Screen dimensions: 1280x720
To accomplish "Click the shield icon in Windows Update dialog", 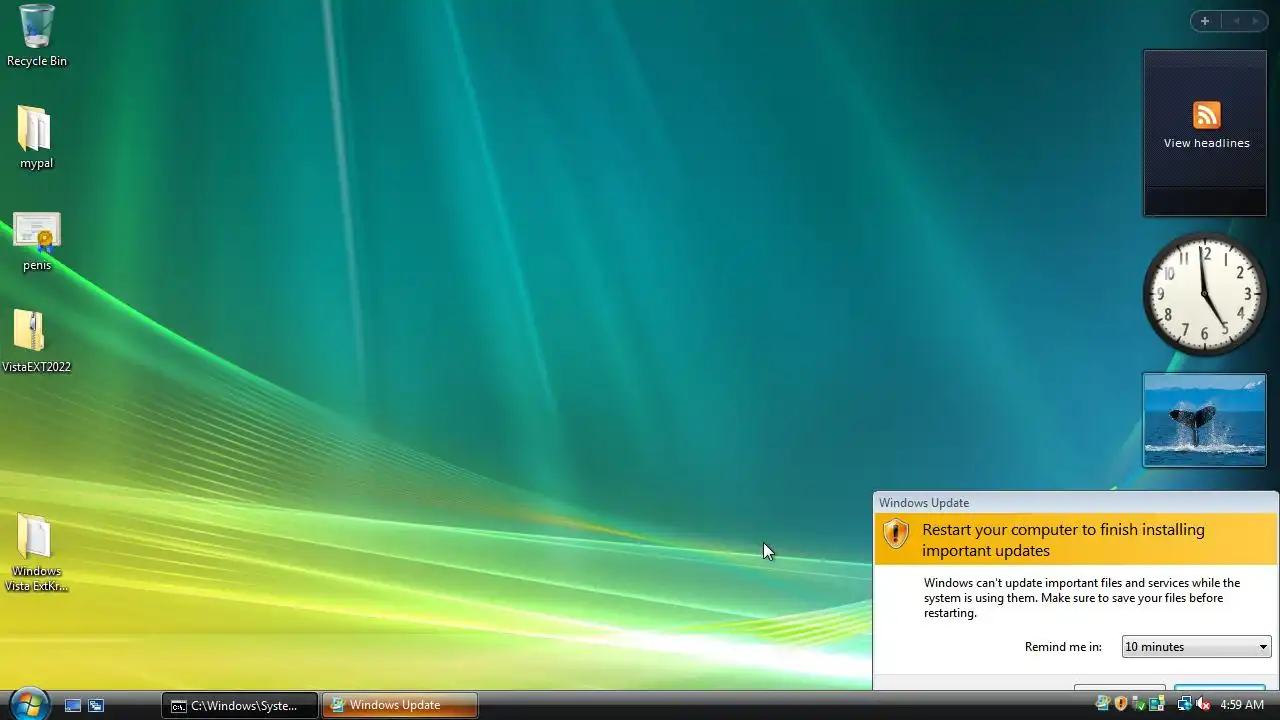I will click(x=896, y=534).
